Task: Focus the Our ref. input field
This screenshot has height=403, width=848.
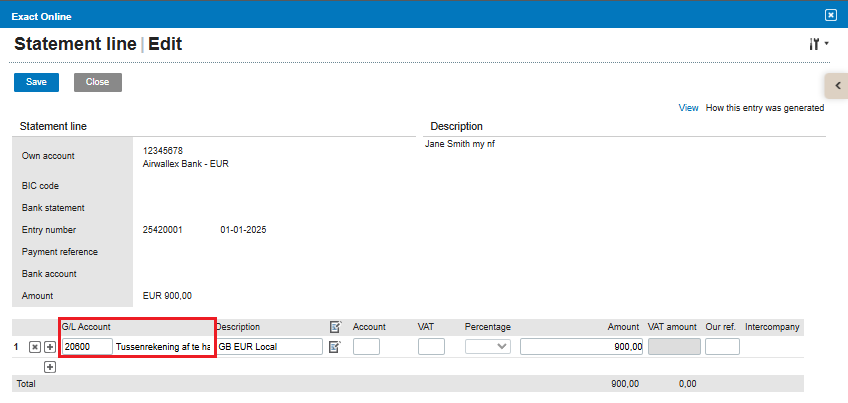Action: tap(723, 347)
